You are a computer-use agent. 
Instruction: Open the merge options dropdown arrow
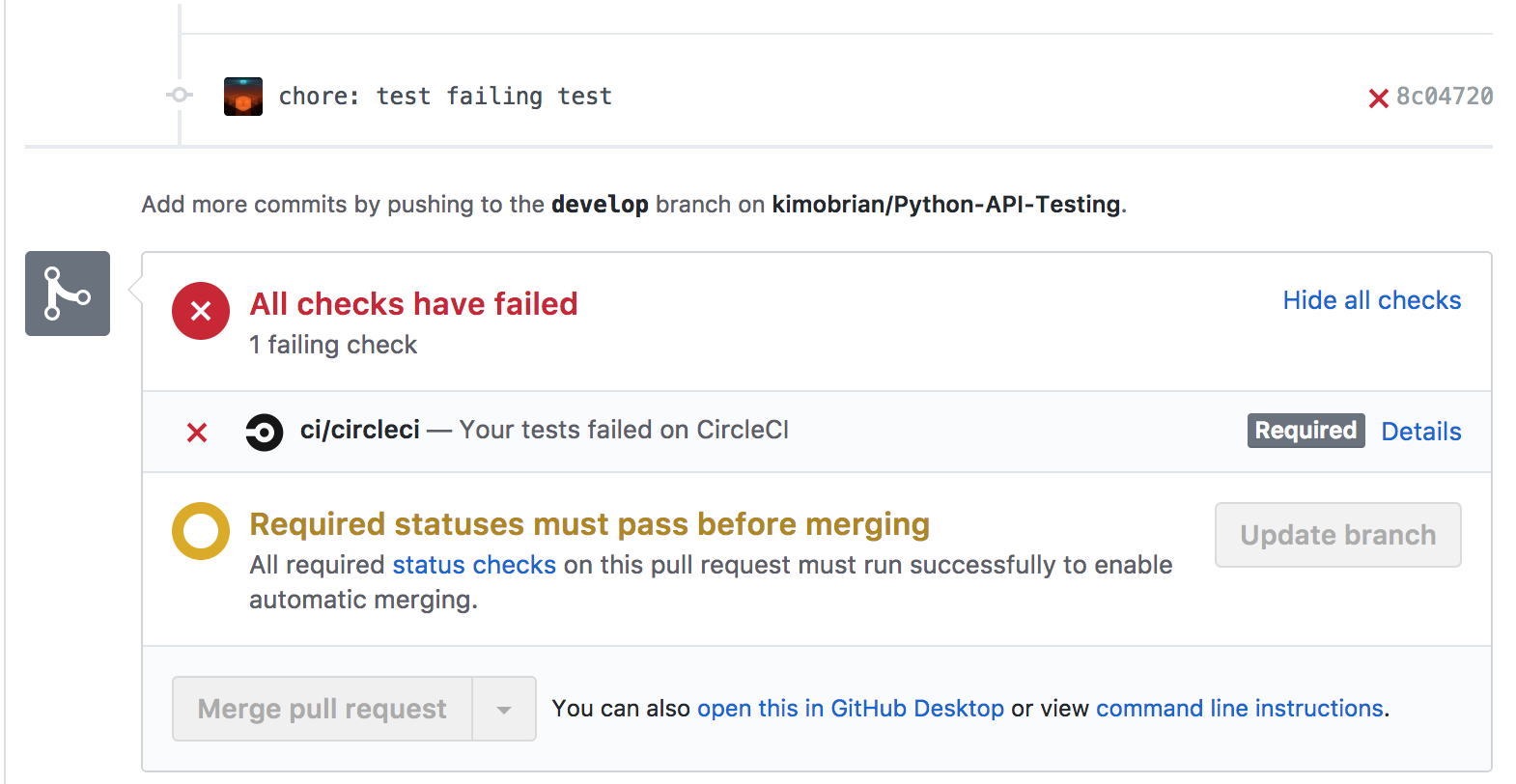503,708
